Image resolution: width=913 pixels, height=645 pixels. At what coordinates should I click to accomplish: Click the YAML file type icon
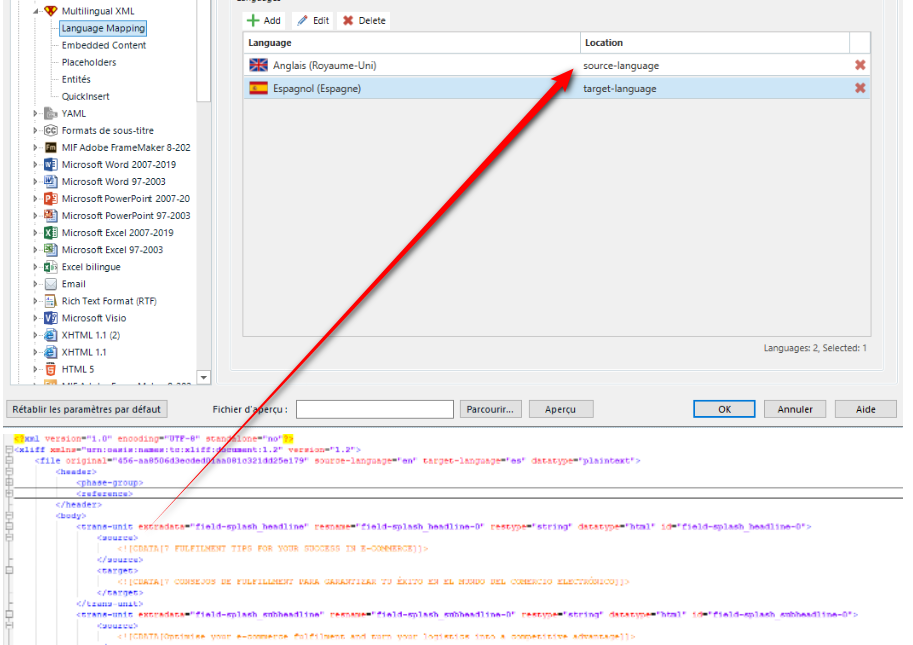coord(51,113)
